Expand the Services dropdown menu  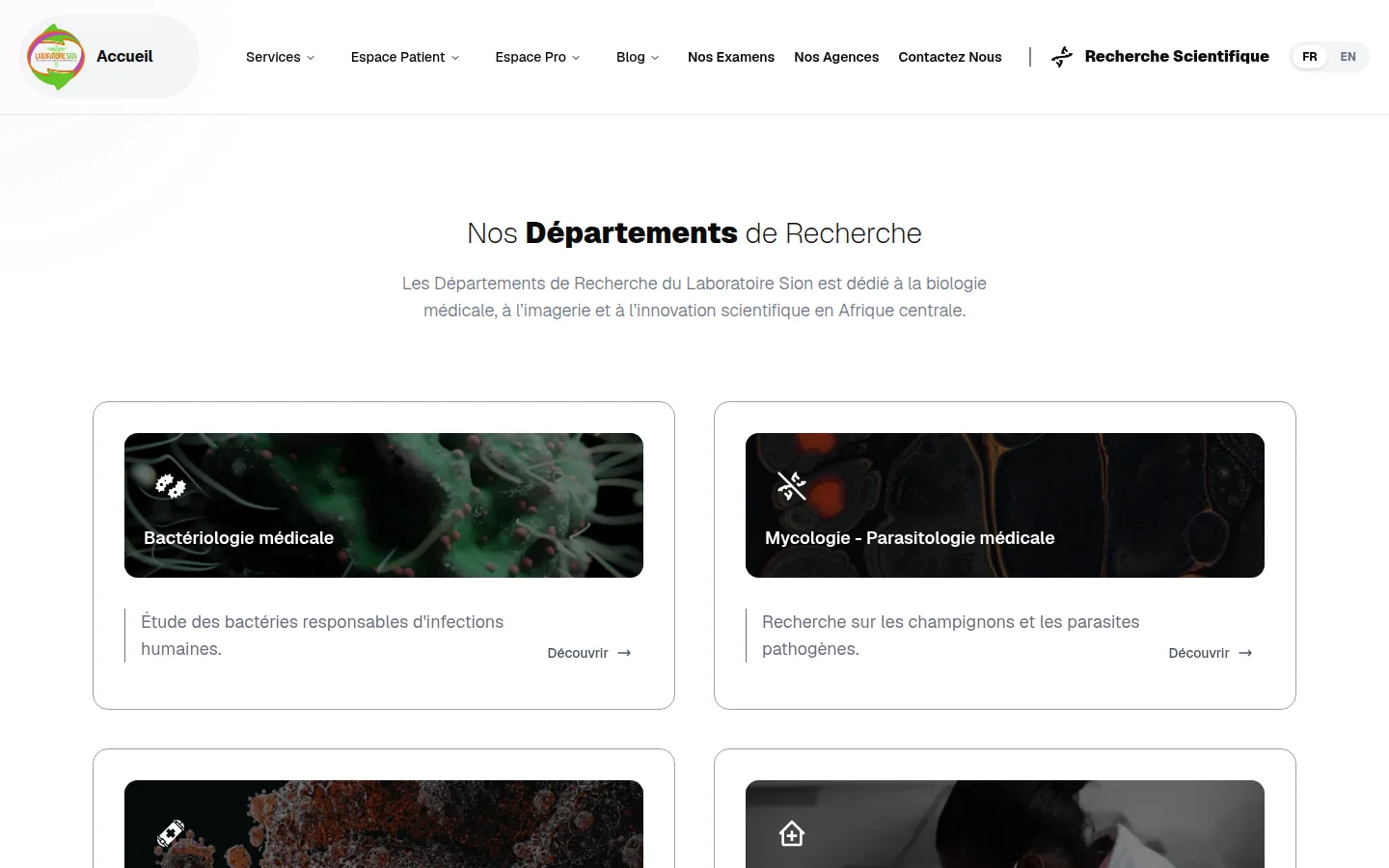[x=280, y=57]
